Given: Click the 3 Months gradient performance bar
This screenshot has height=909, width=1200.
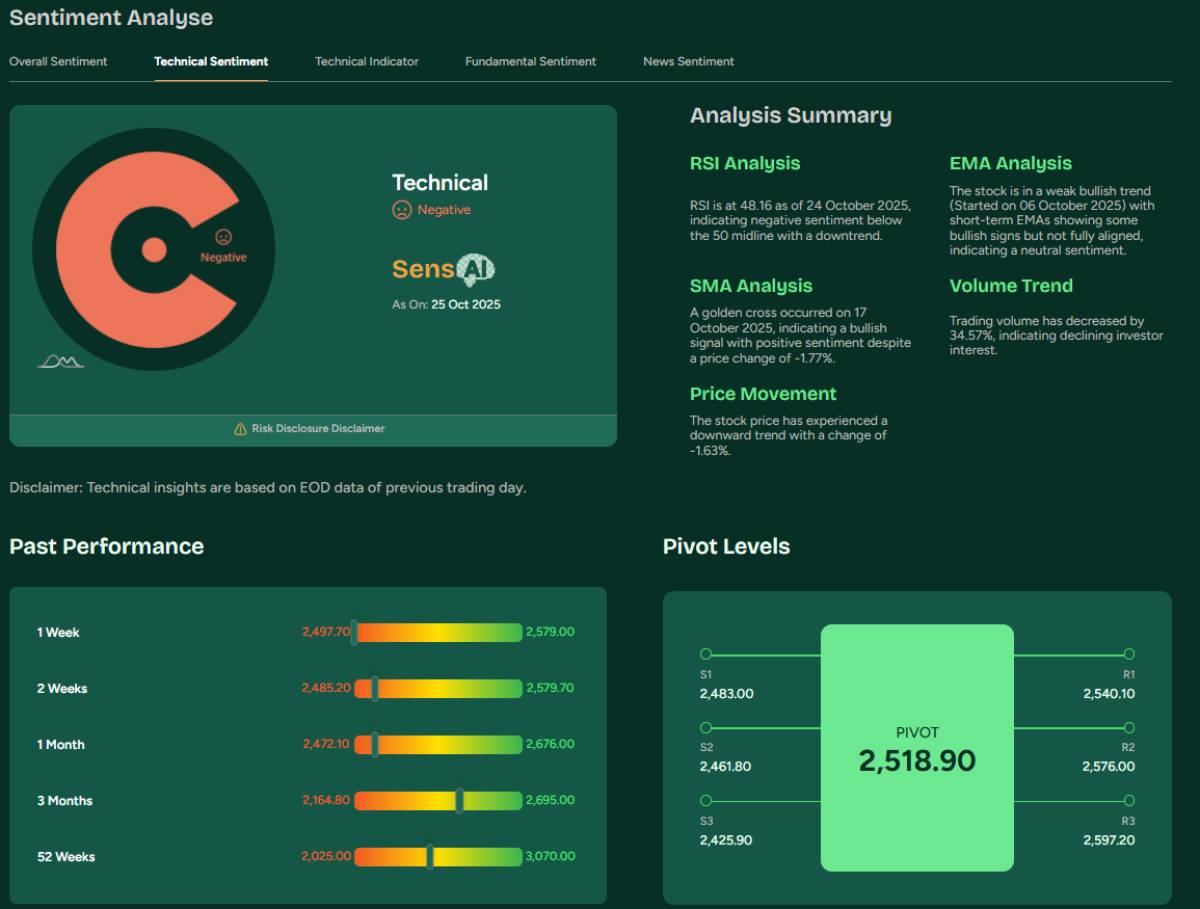Looking at the screenshot, I should point(437,800).
